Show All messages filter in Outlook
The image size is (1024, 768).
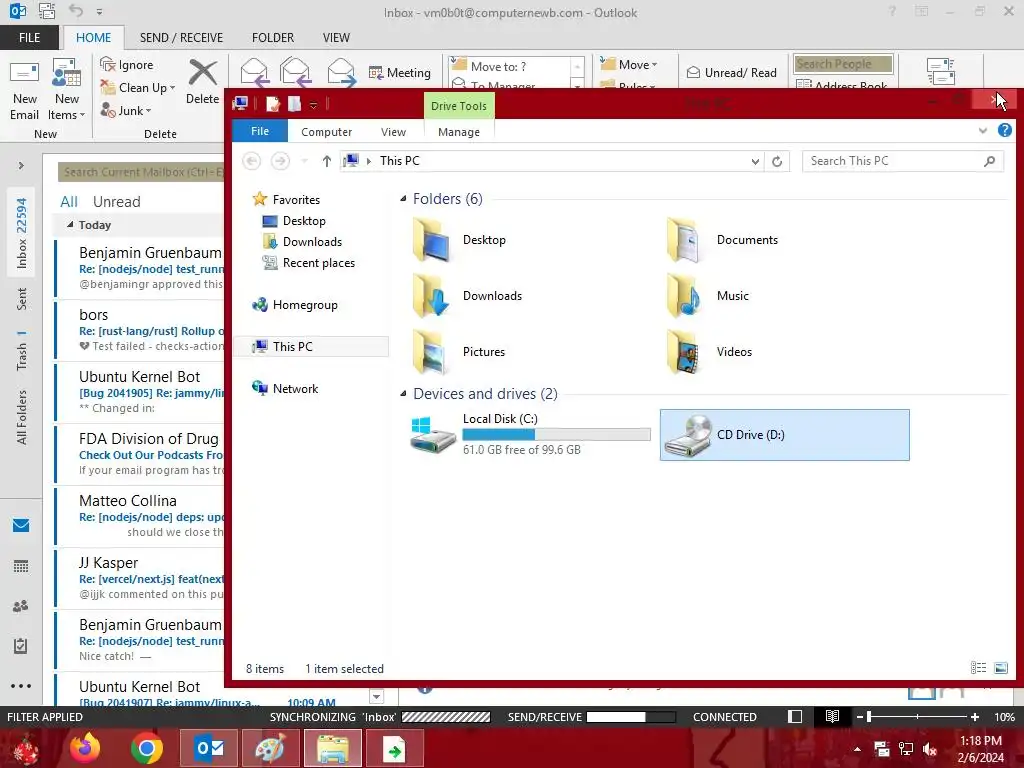tap(69, 202)
